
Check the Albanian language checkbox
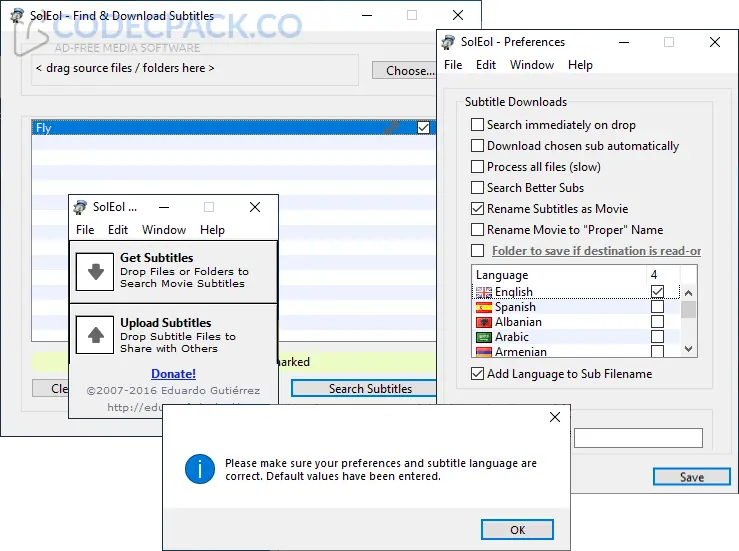tap(657, 322)
